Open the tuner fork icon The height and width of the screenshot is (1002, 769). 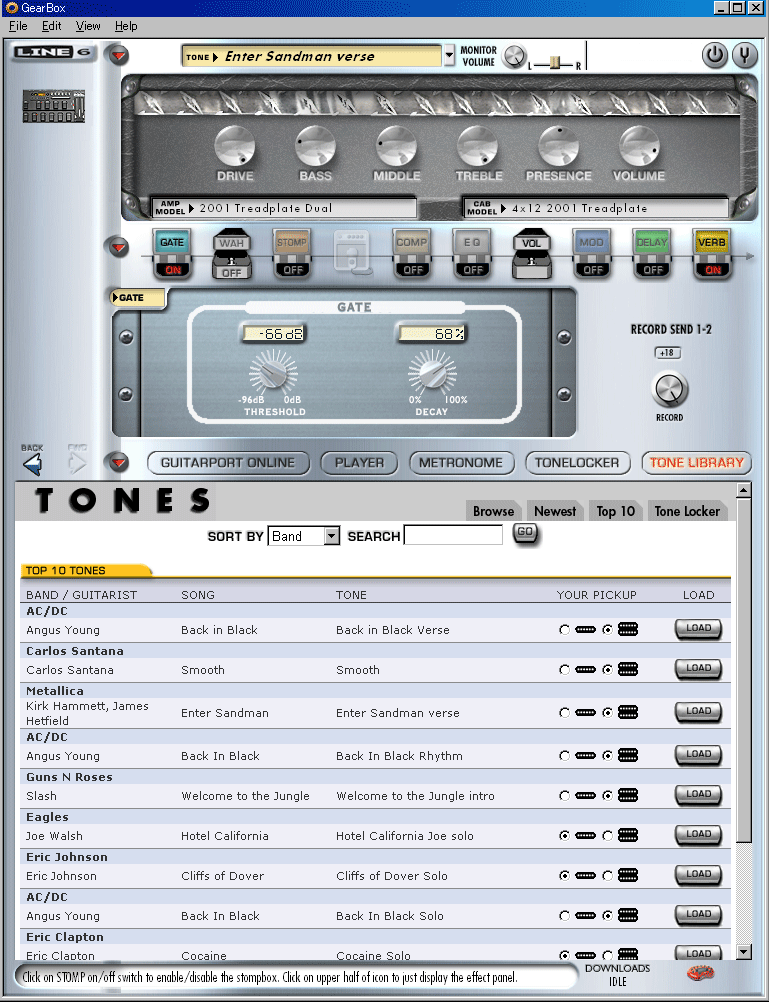pos(744,56)
